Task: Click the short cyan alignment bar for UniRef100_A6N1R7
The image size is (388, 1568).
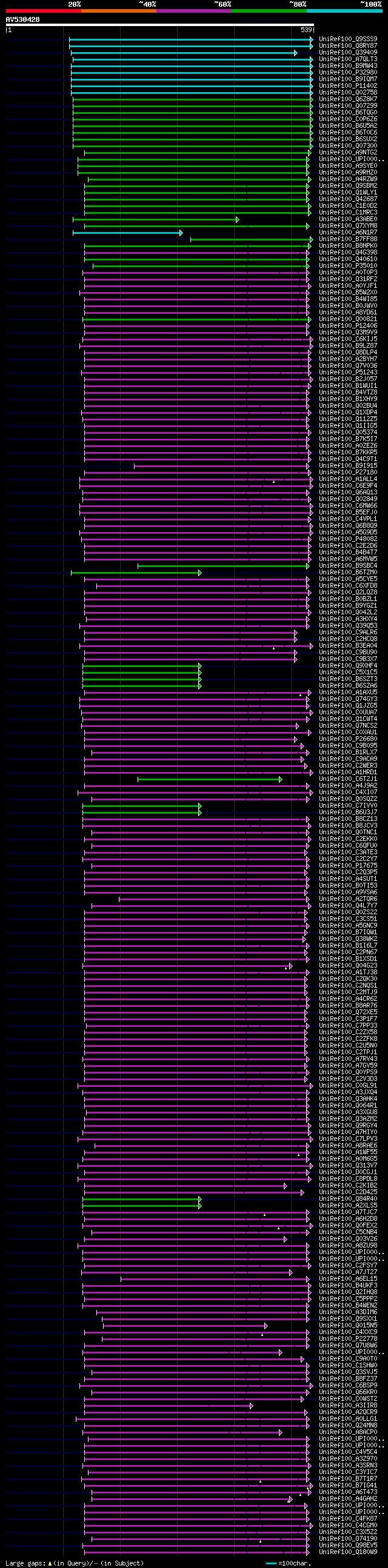Action: pyautogui.click(x=128, y=233)
